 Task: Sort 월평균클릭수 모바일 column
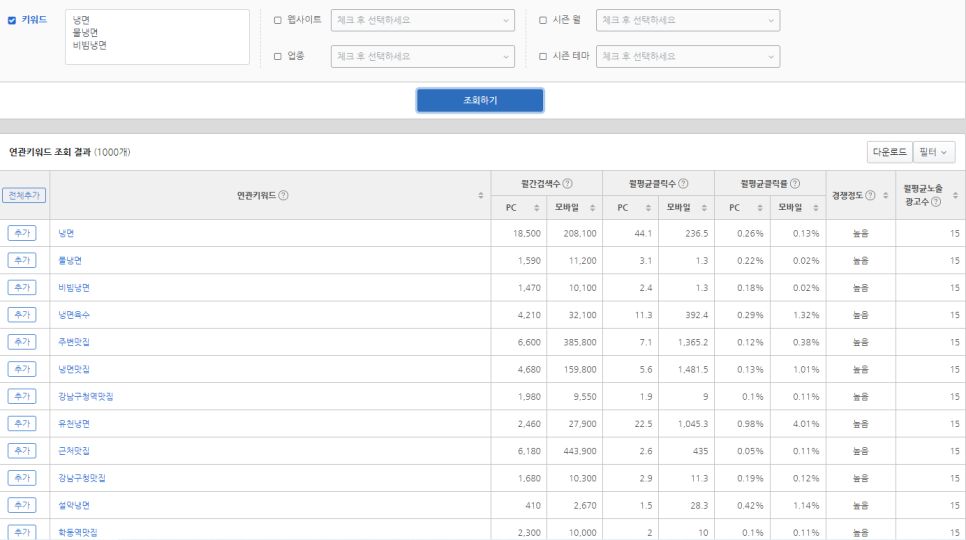704,208
